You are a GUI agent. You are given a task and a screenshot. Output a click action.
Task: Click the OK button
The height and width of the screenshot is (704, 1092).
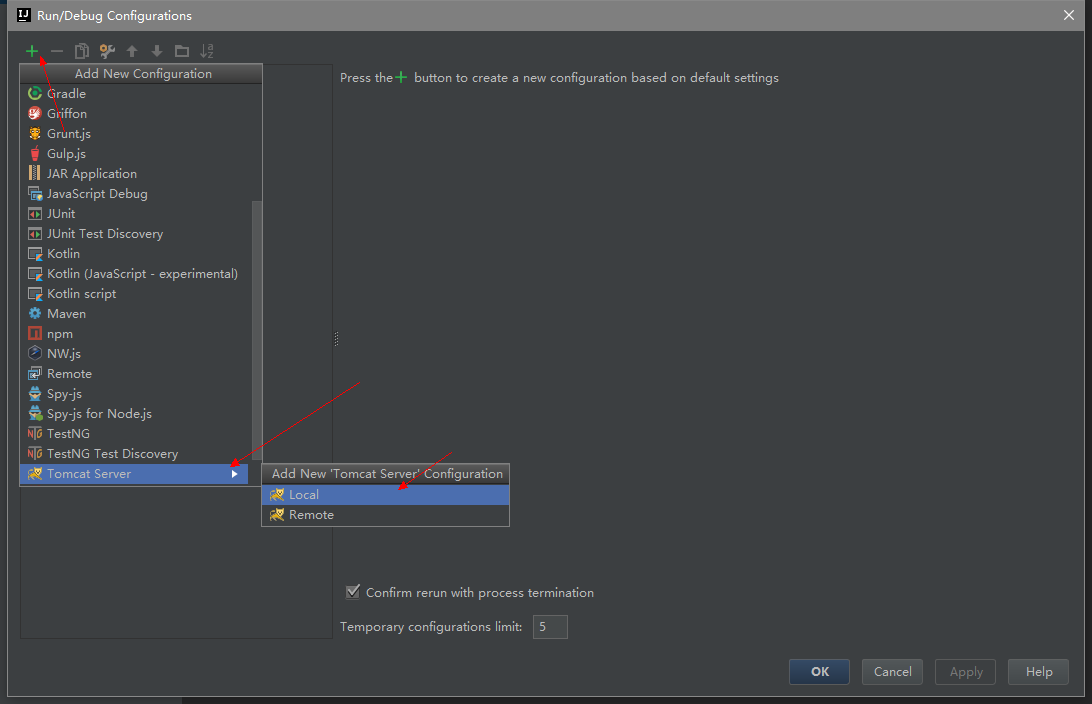[819, 672]
